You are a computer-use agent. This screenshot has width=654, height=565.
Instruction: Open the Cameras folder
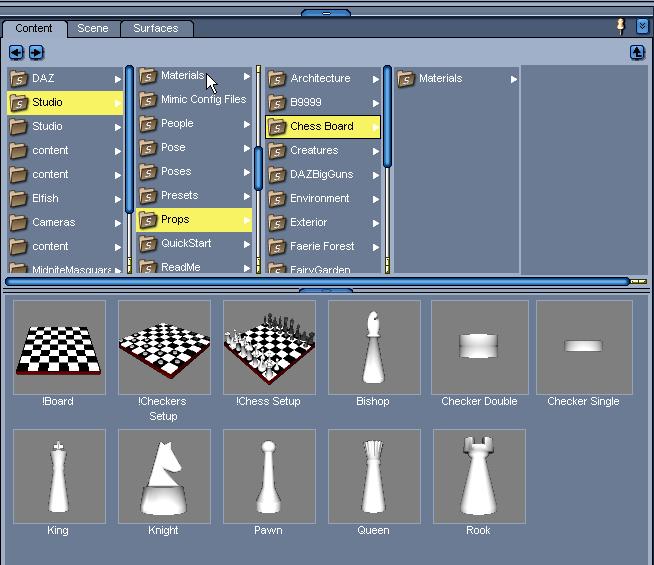click(65, 223)
